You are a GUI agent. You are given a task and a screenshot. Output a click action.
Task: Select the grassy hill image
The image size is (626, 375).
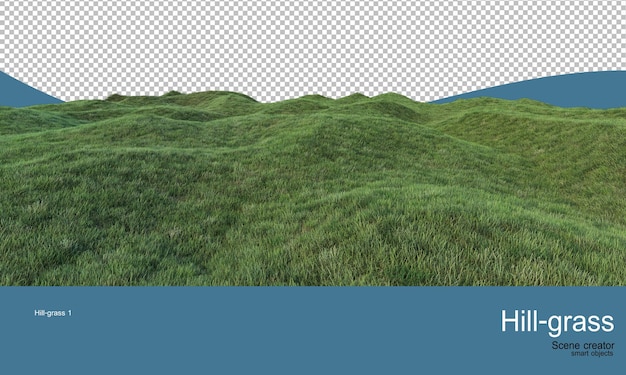click(313, 188)
